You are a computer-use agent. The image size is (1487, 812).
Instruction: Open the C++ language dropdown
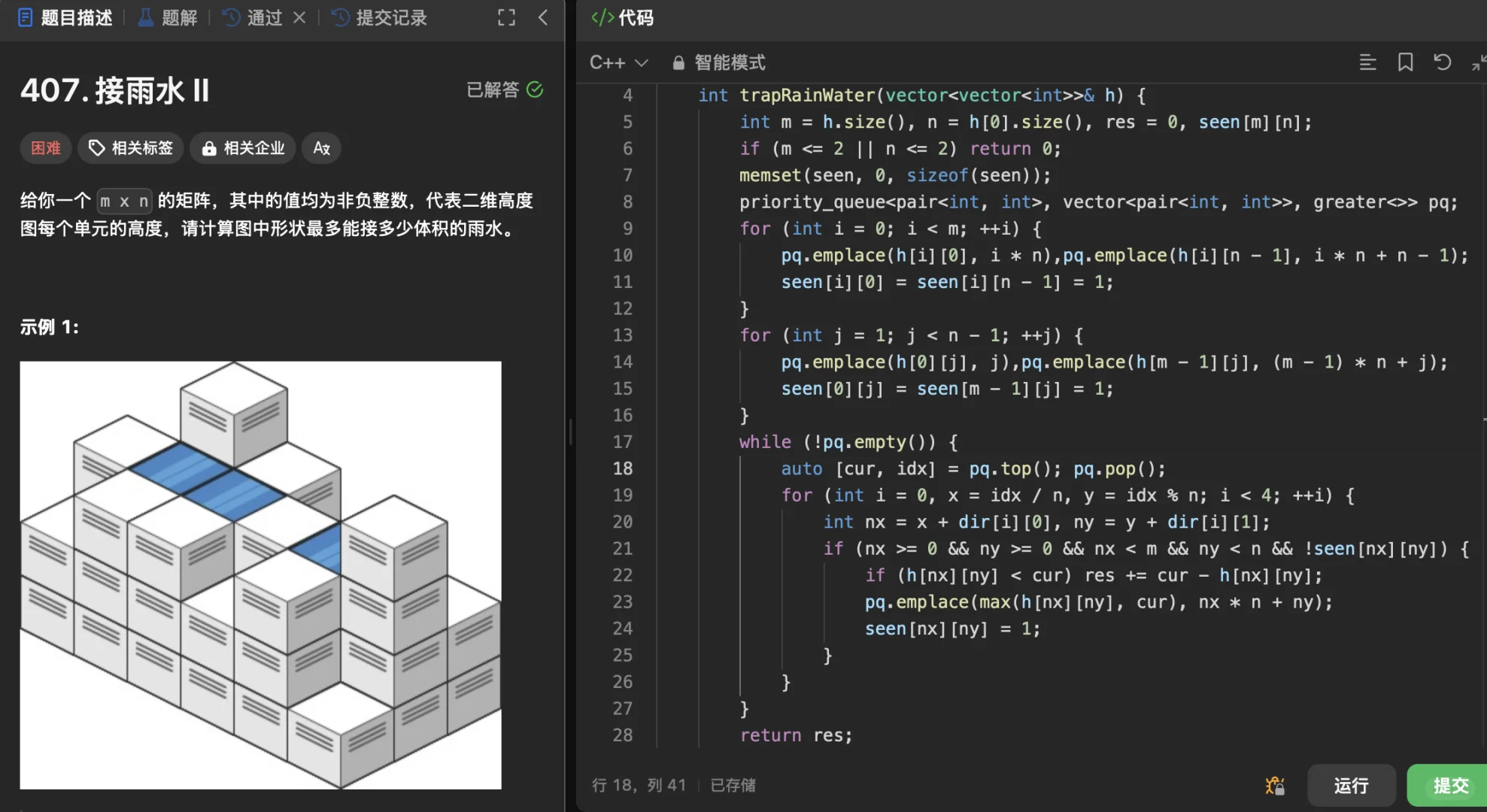tap(618, 62)
